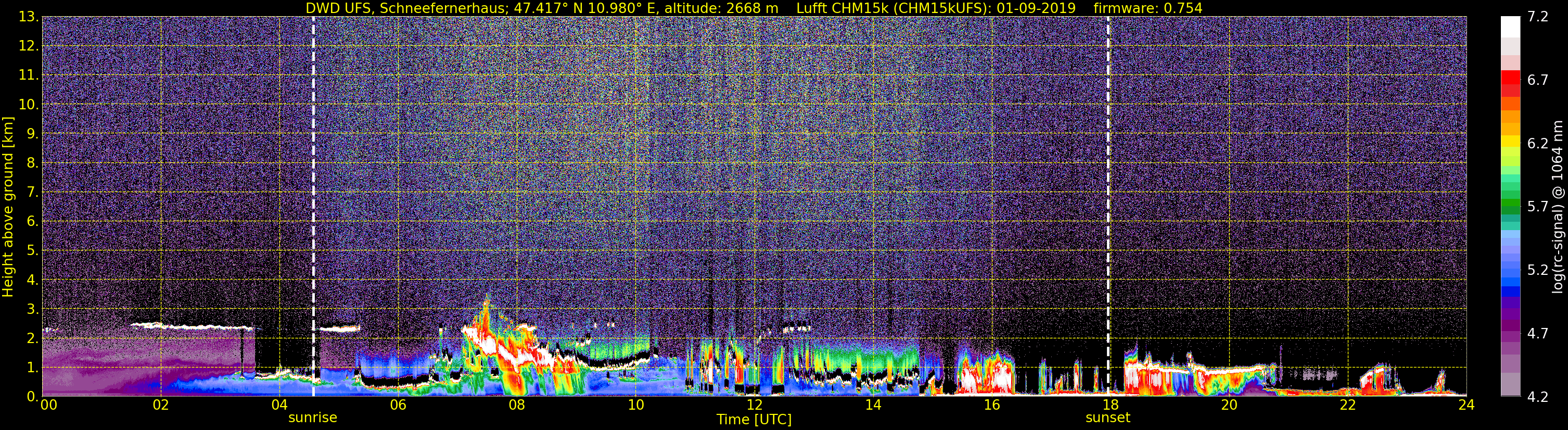
Task: Pick the yellow segment of the colorbar
Action: (1510, 141)
